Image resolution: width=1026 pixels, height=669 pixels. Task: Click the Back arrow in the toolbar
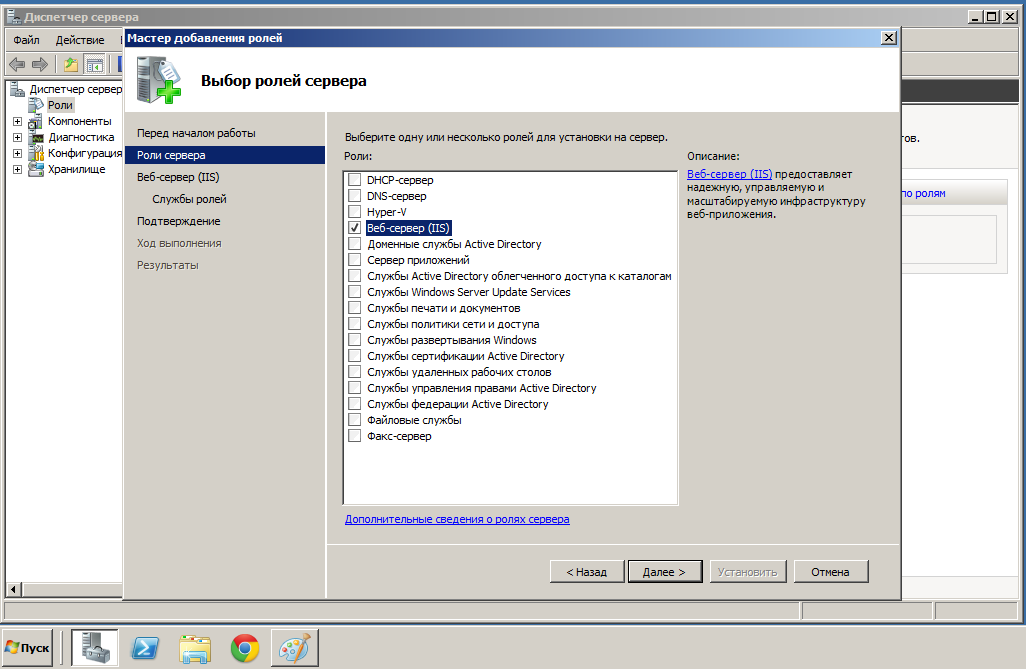(17, 65)
